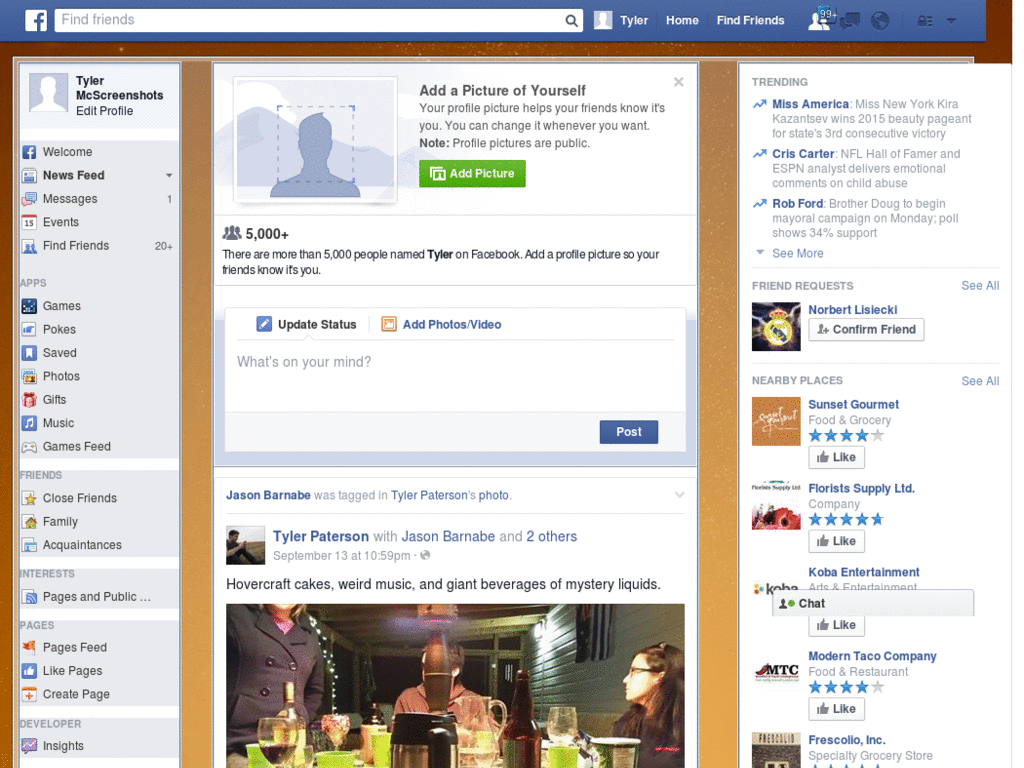
Task: Go to Home in top bar
Action: click(682, 20)
